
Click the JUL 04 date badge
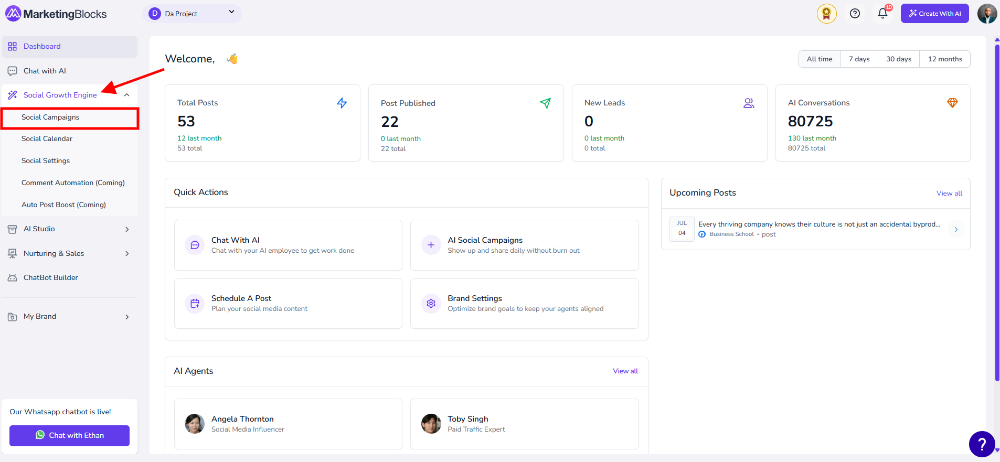tap(682, 229)
